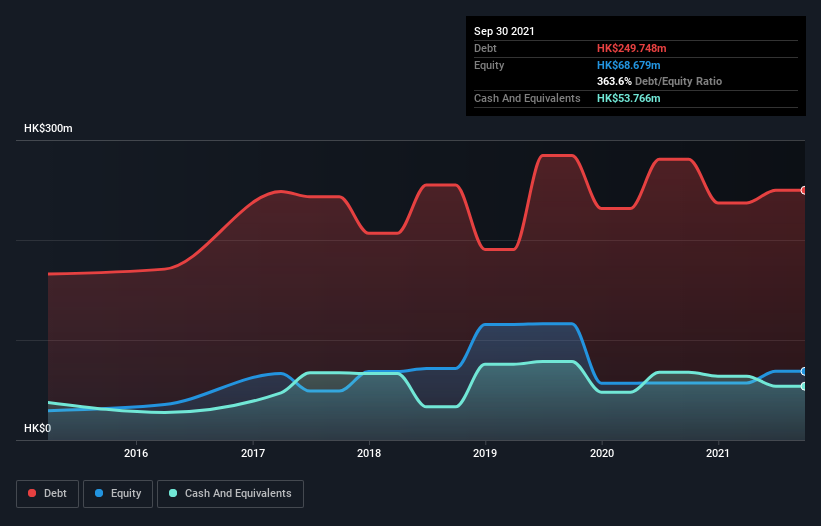Click the 363.6% Debt/Equity Ratio text
Image resolution: width=821 pixels, height=526 pixels.
(x=659, y=81)
